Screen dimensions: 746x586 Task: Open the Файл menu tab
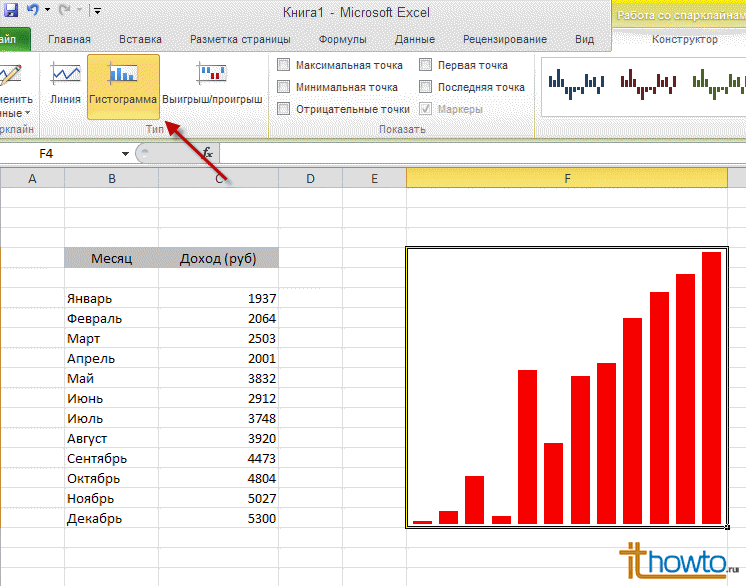(14, 39)
